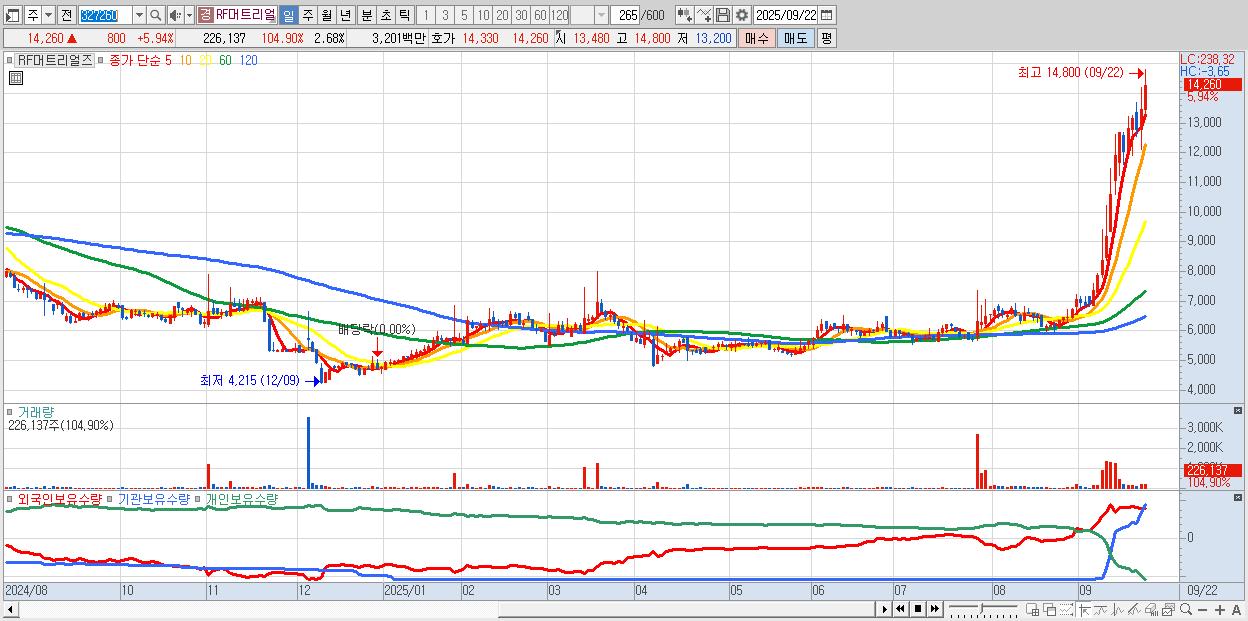This screenshot has height=621, width=1248.
Task: Select the 60 interval button
Action: [x=540, y=15]
